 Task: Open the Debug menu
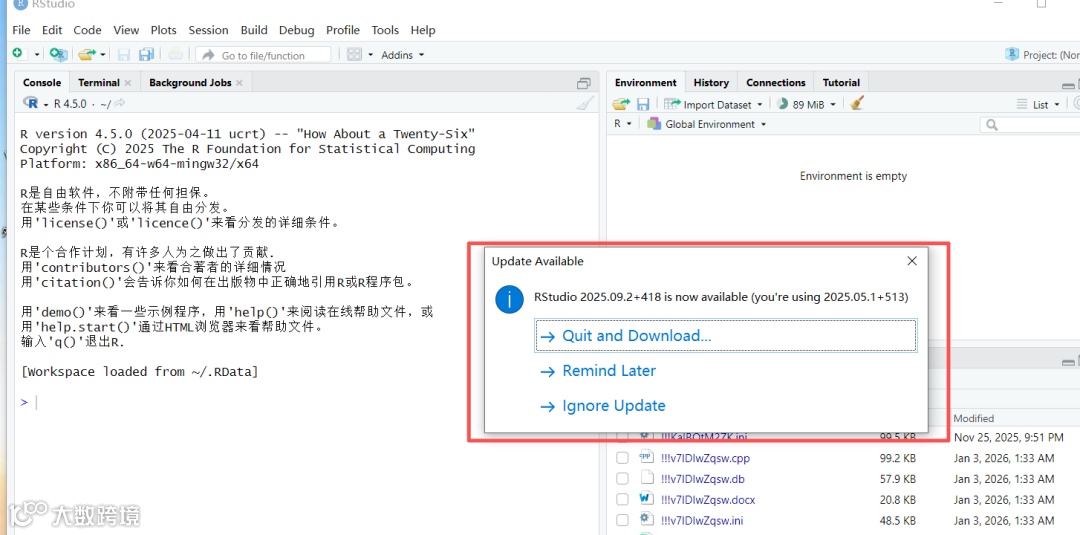coord(297,30)
